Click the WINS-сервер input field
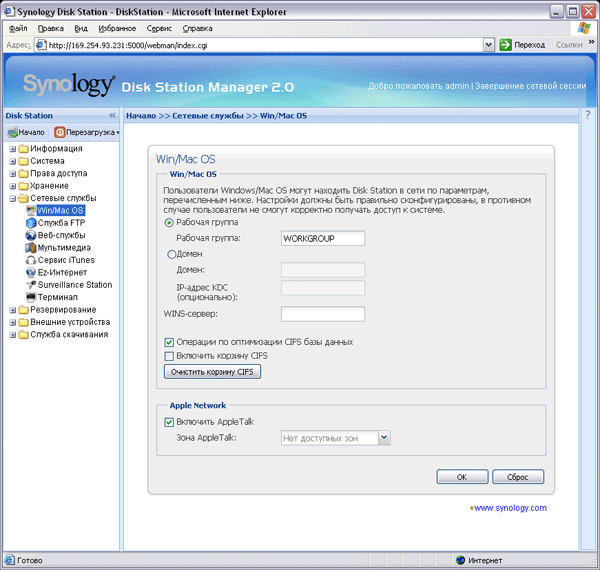Screen dimensions: 600x570 (x=323, y=314)
